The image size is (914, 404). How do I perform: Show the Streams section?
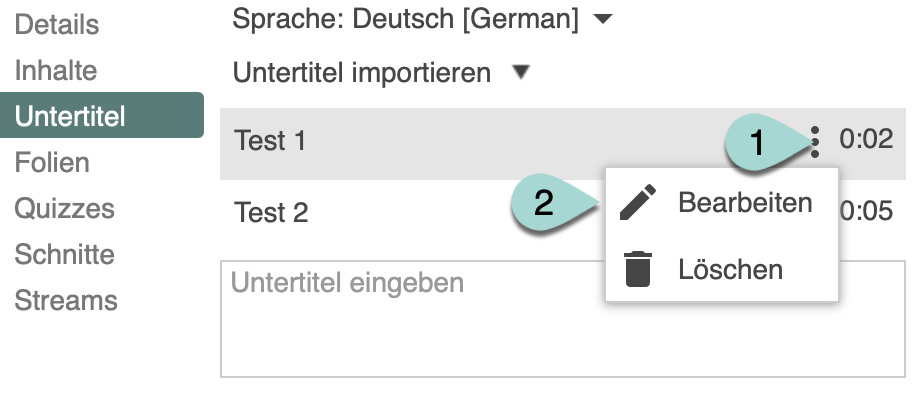65,300
